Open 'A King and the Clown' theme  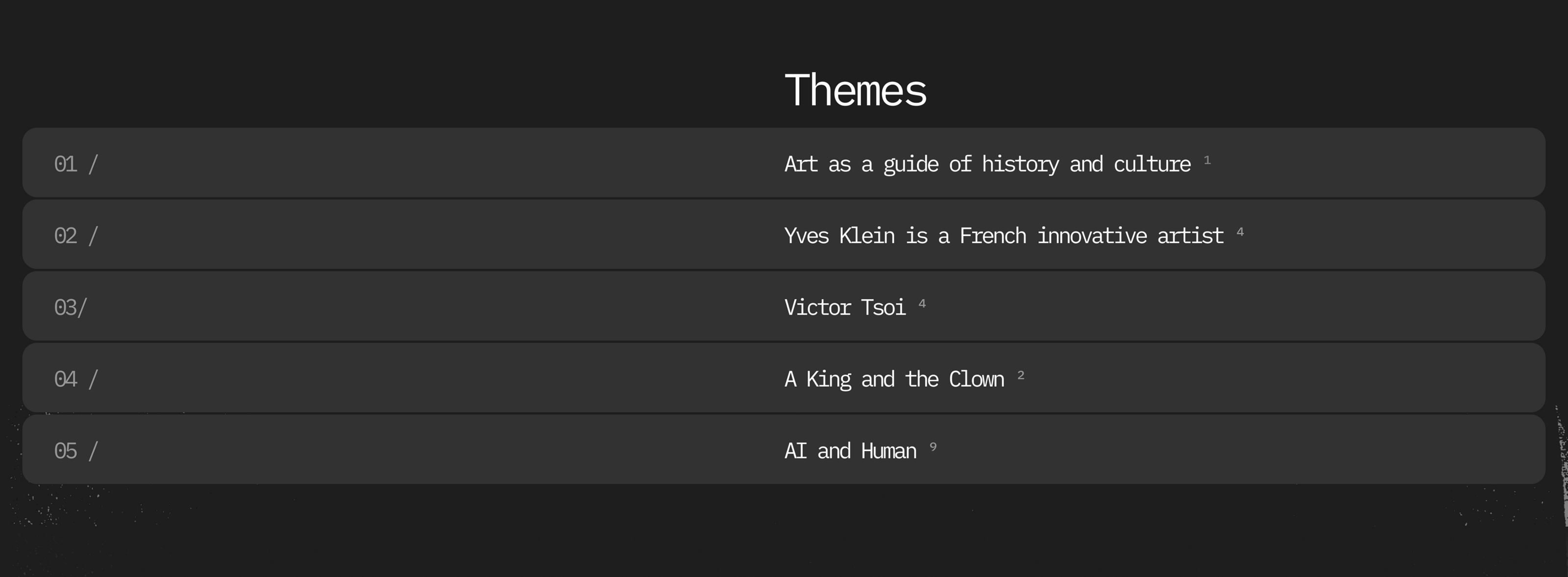[894, 379]
